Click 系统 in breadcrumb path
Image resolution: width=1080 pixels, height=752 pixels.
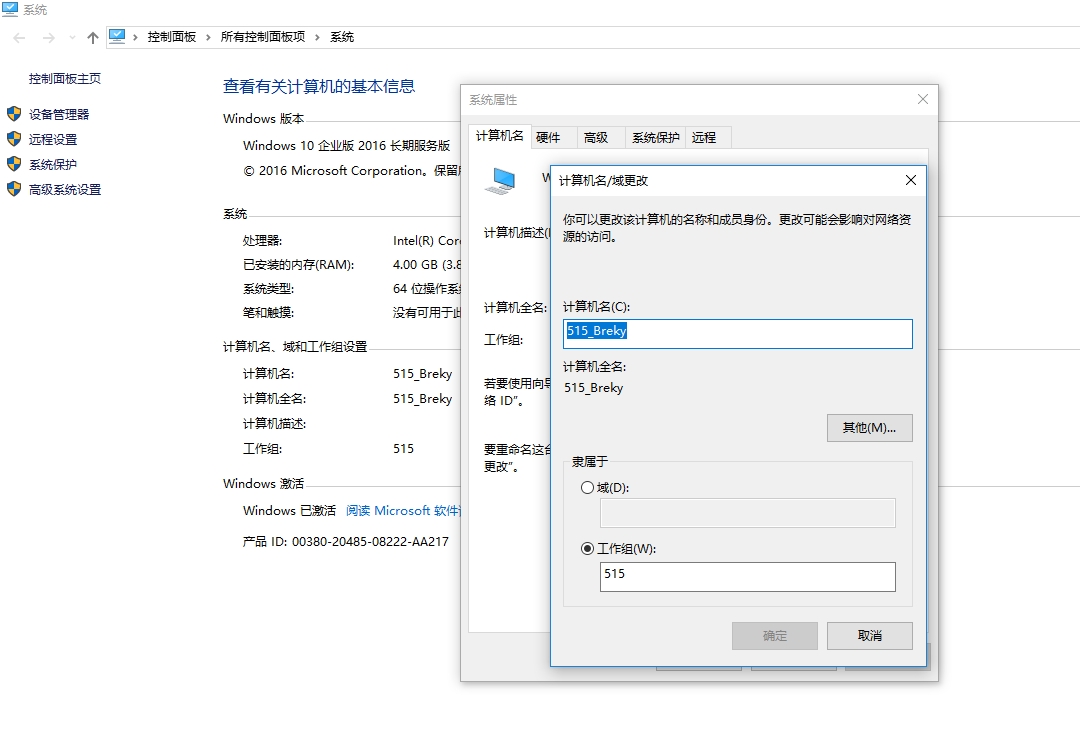pos(342,37)
